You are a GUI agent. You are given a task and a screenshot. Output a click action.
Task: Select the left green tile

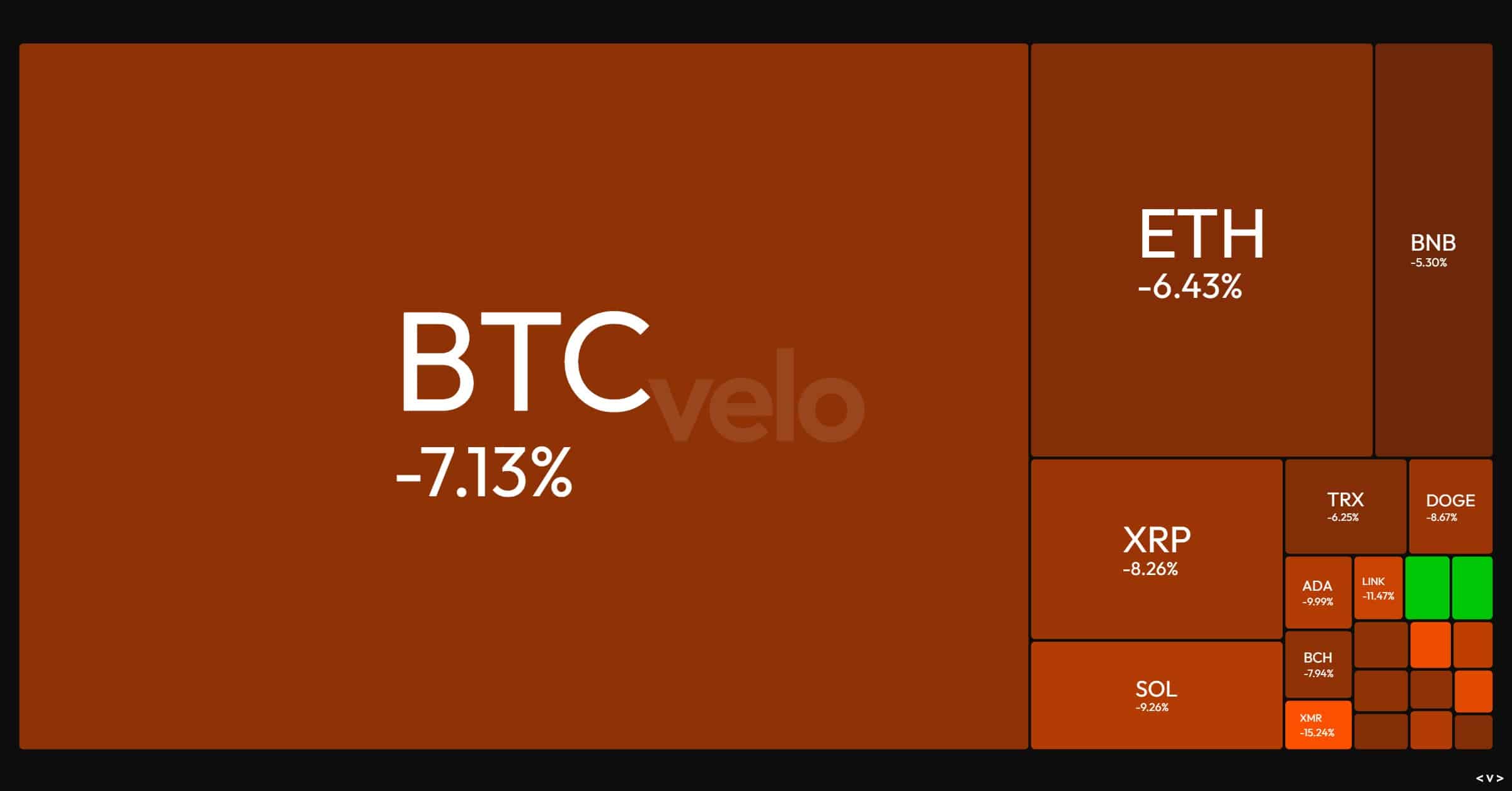point(1427,588)
